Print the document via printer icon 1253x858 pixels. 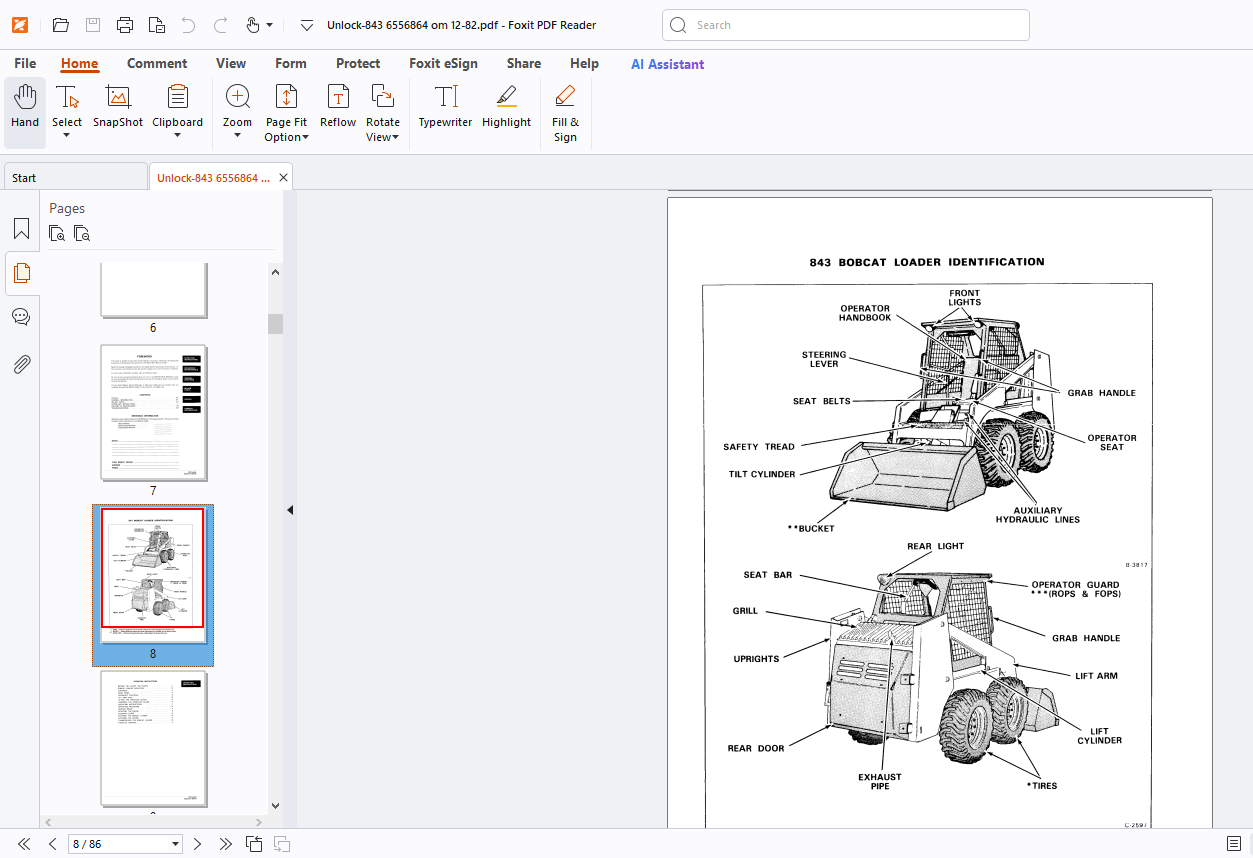point(124,25)
